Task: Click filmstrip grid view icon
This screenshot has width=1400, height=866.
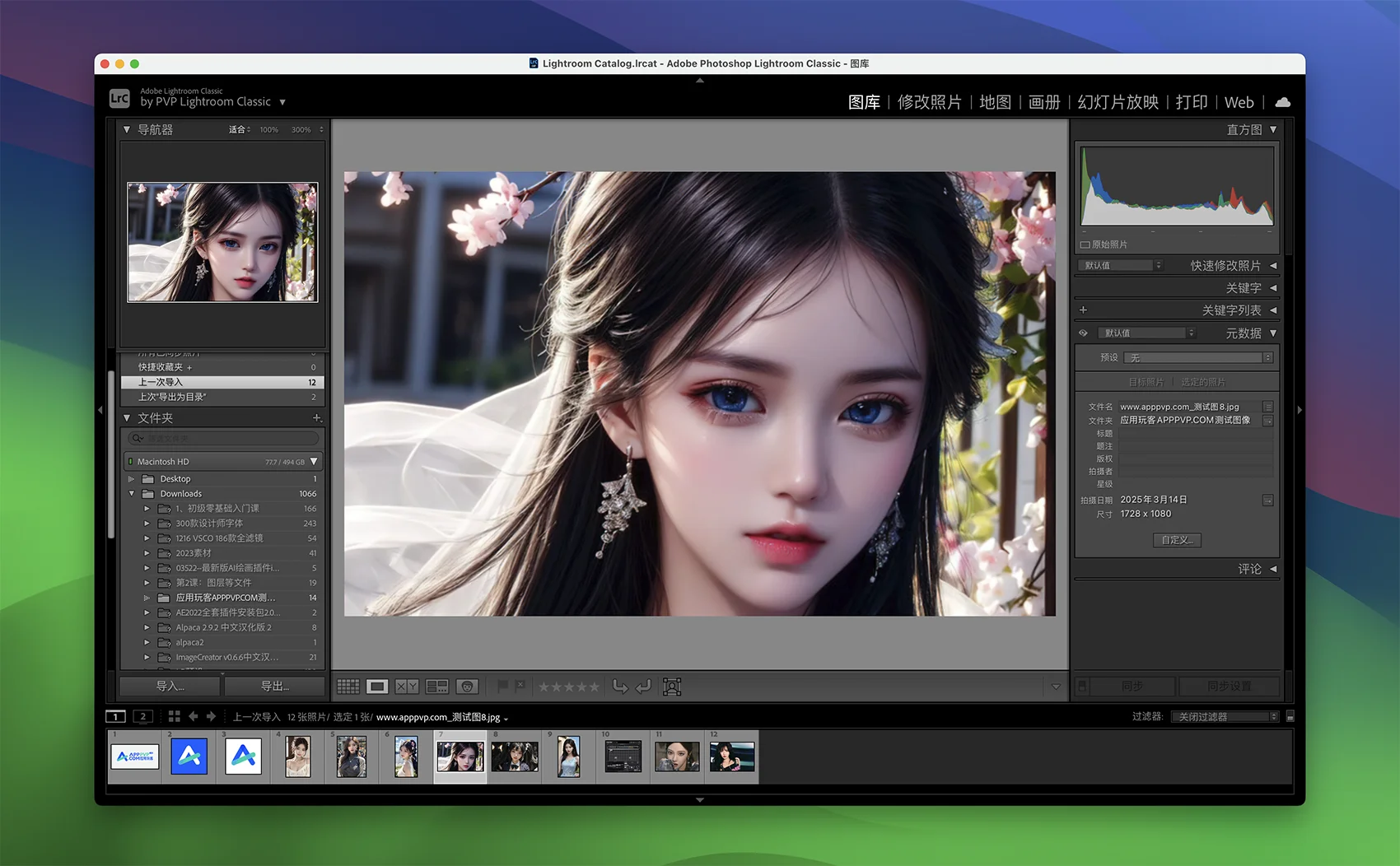Action: pos(174,716)
